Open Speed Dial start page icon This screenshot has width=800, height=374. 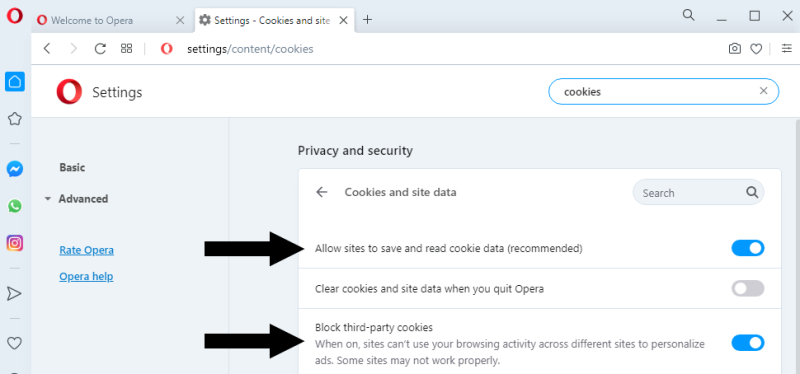coord(126,48)
